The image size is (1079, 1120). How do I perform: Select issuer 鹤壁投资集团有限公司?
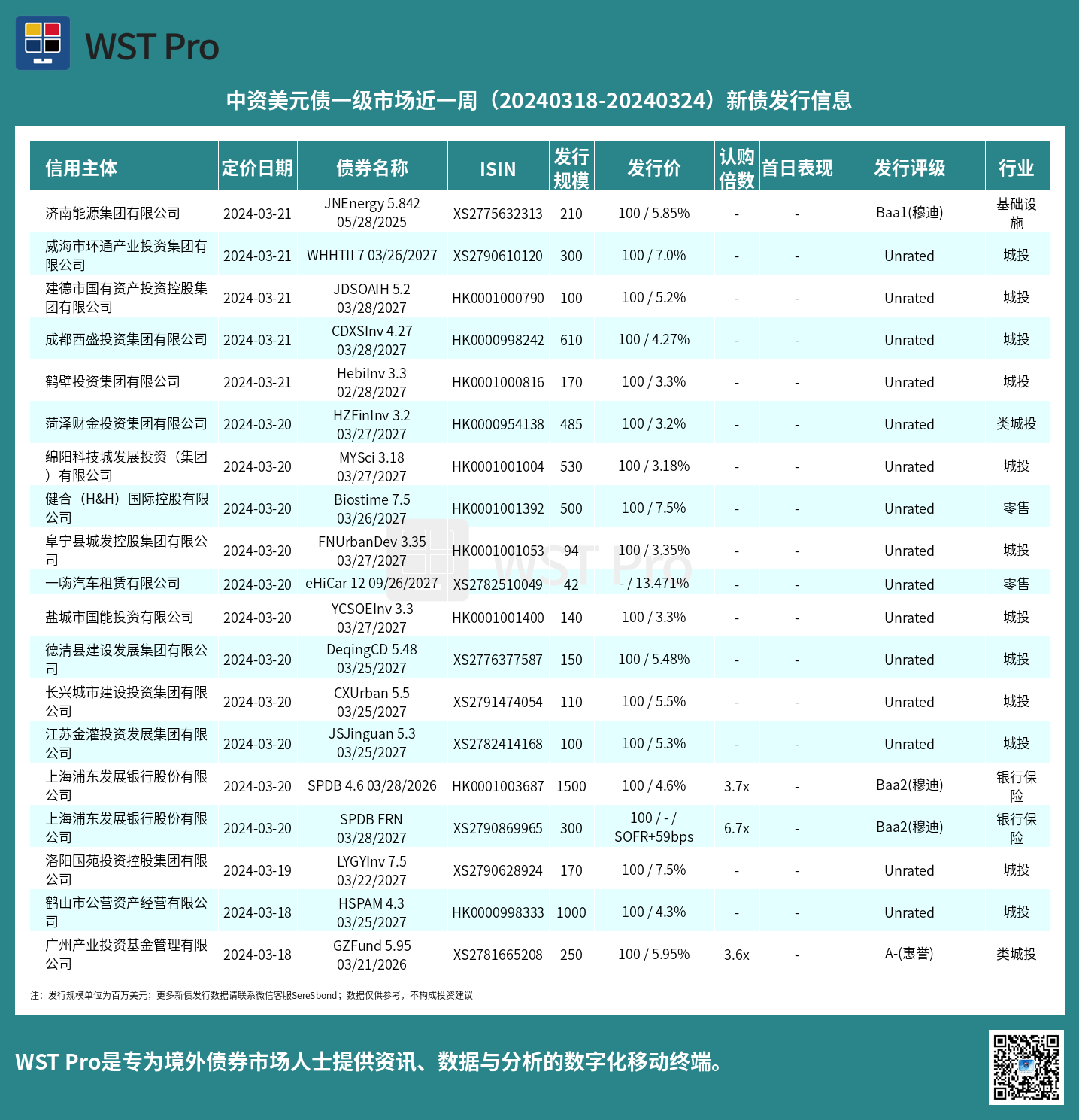click(113, 382)
